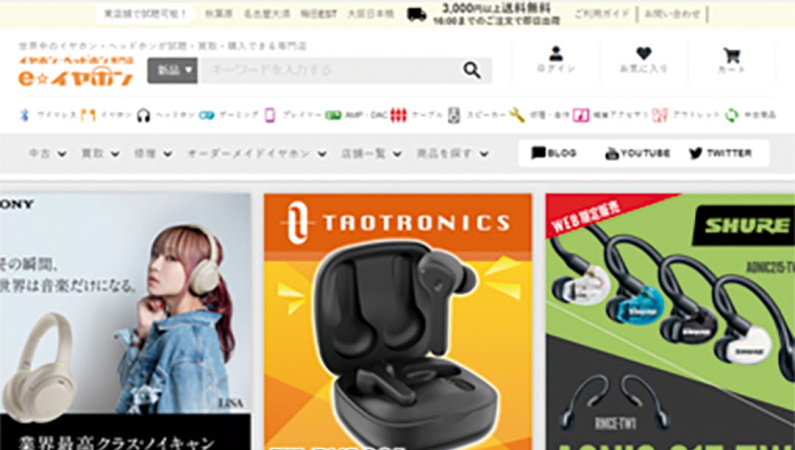Open the TaoTronics earbuds banner
This screenshot has height=450, width=795.
[x=398, y=321]
